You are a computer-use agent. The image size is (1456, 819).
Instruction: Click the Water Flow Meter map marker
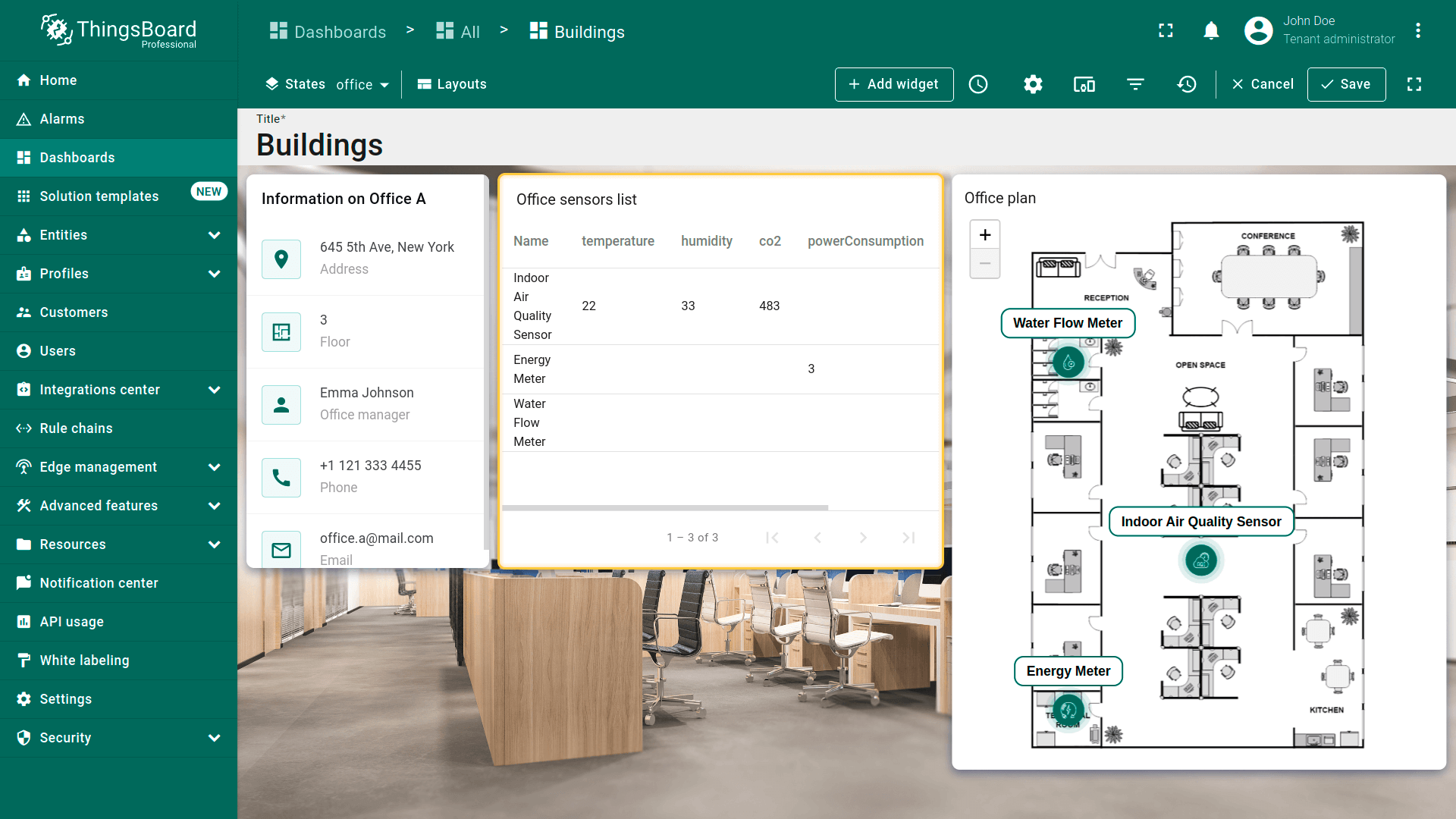1068,362
